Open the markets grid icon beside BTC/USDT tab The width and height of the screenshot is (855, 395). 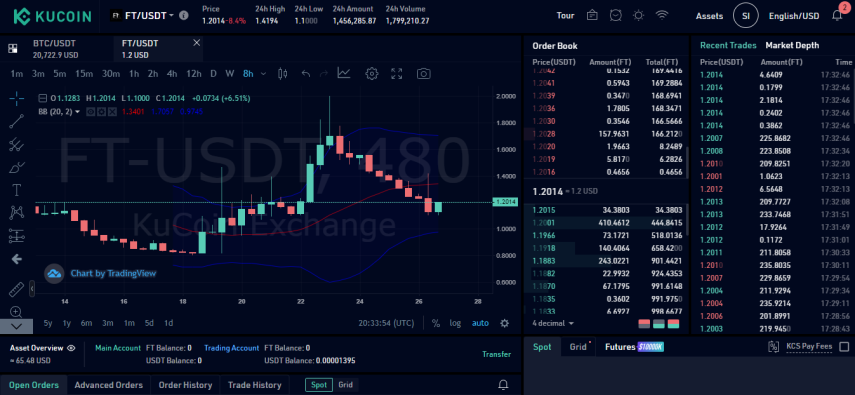pos(13,49)
